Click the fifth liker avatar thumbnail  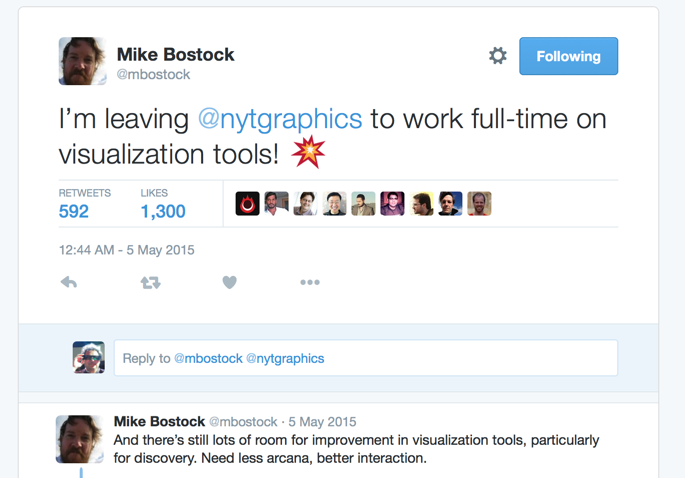364,204
